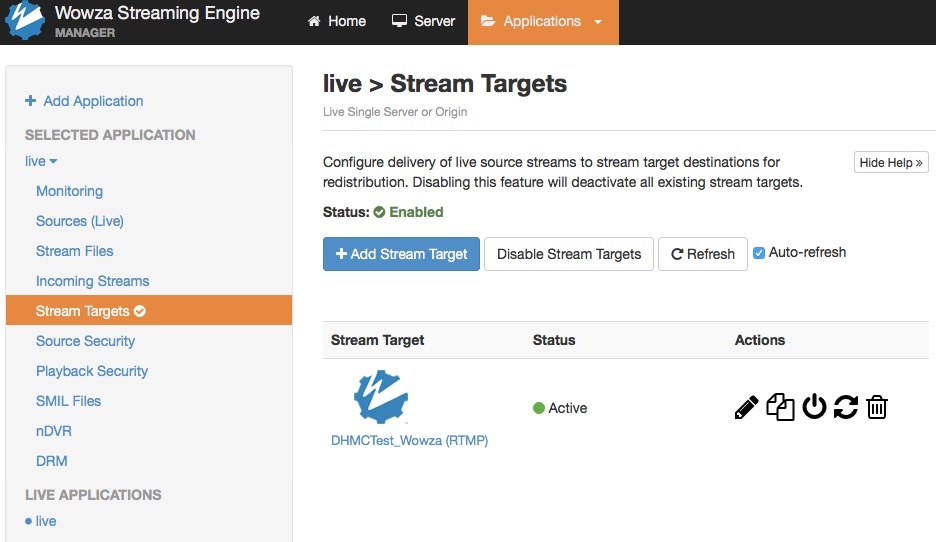This screenshot has height=542, width=936.
Task: Open the nDVR page
Action: [x=54, y=431]
